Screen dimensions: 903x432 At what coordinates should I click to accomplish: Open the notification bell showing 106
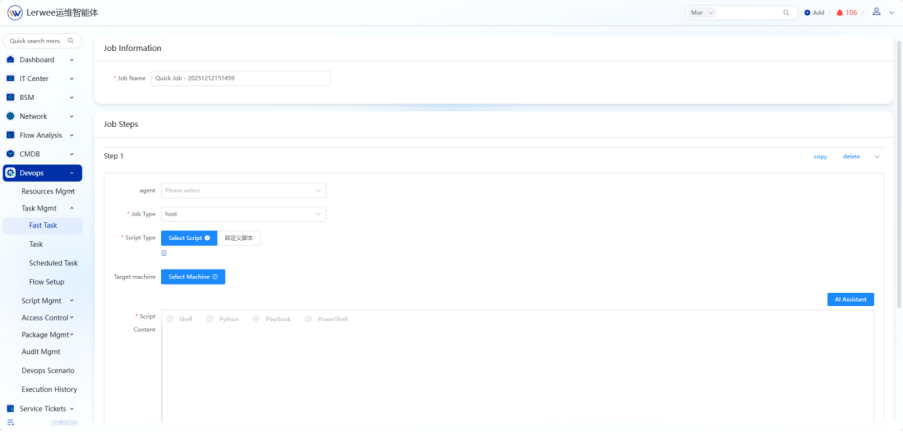click(840, 13)
